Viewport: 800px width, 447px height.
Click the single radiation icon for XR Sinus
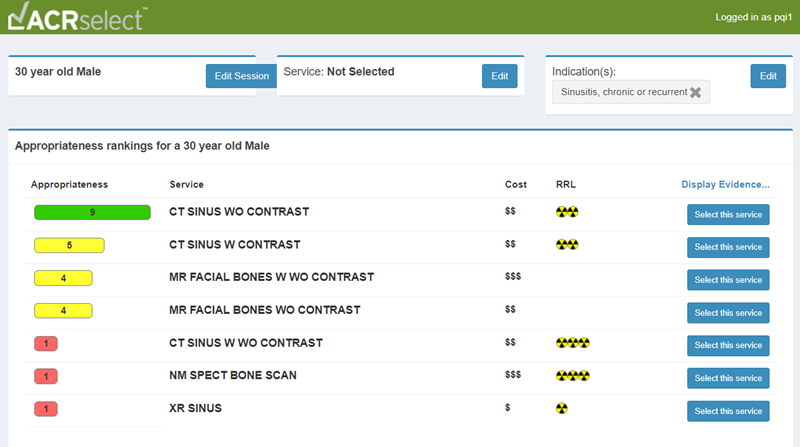click(x=561, y=409)
